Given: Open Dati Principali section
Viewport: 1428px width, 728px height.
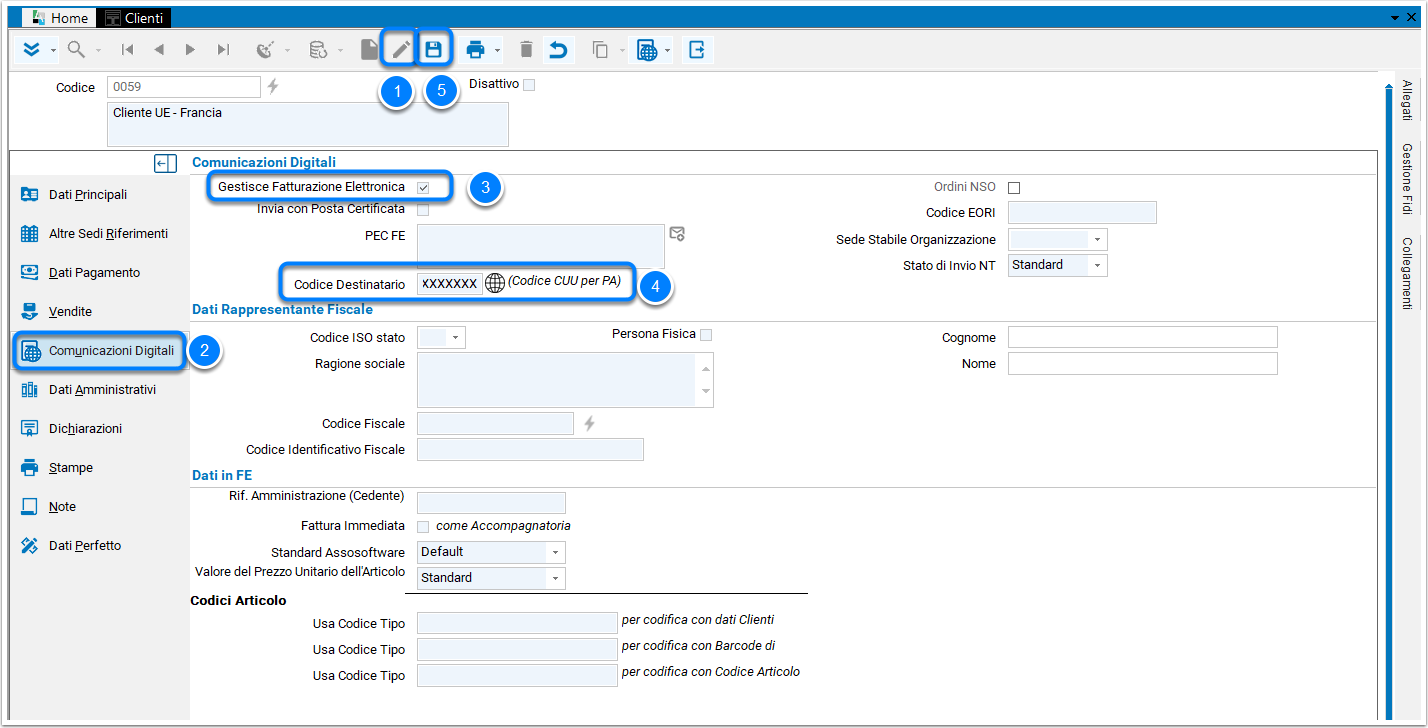Looking at the screenshot, I should click(98, 195).
